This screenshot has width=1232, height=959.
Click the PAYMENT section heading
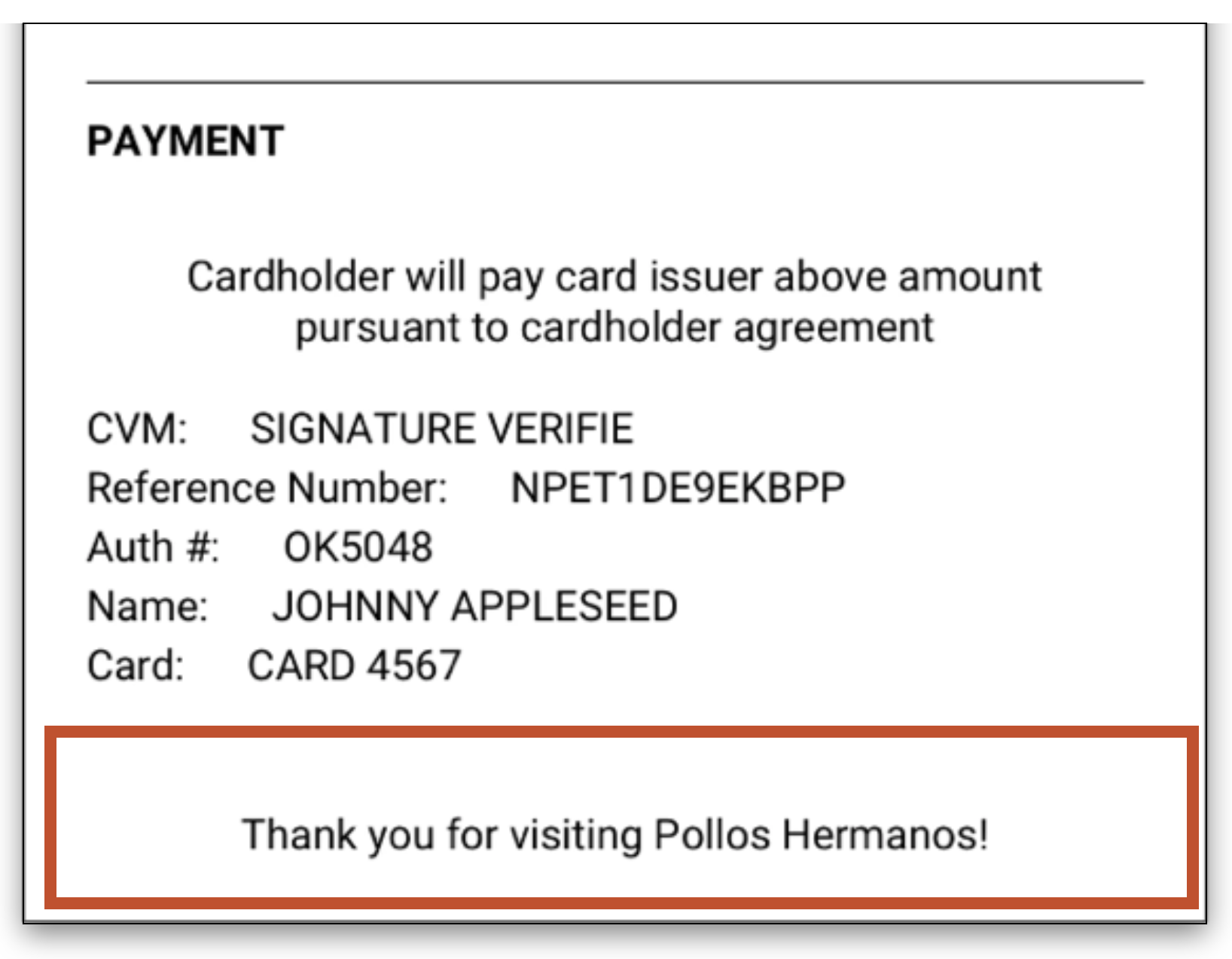tap(185, 141)
